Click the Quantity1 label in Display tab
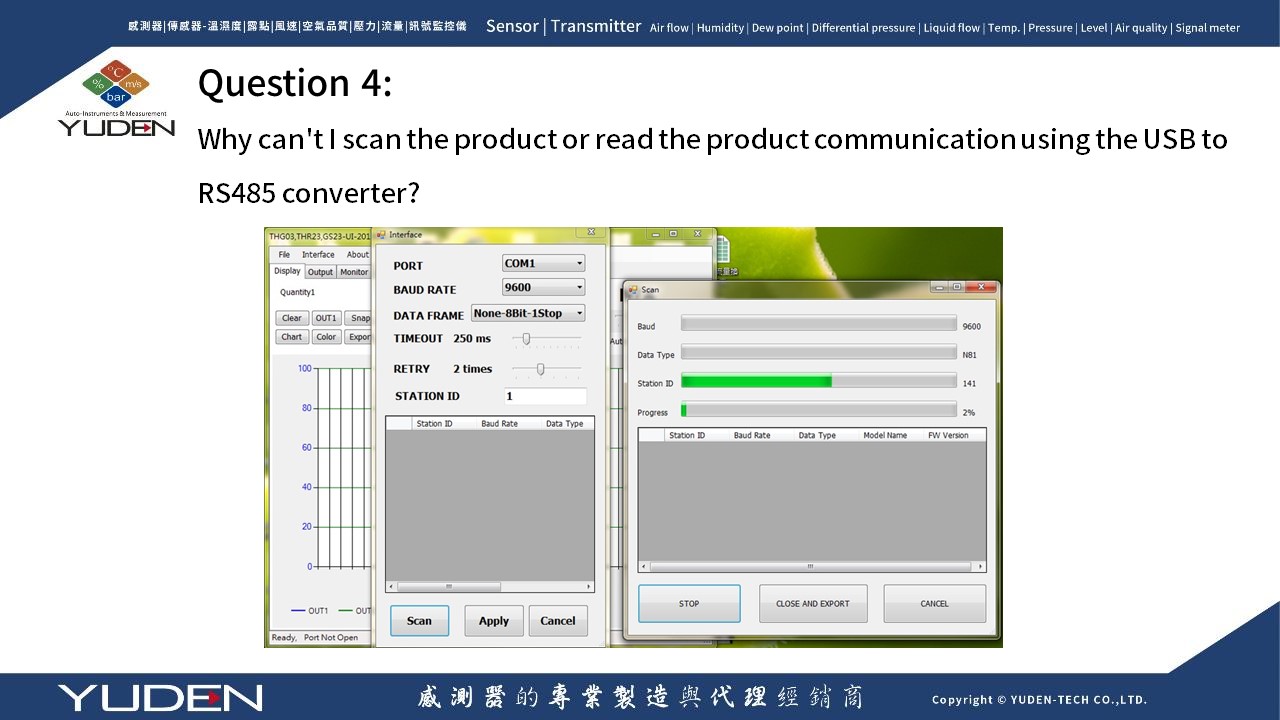 (x=297, y=292)
